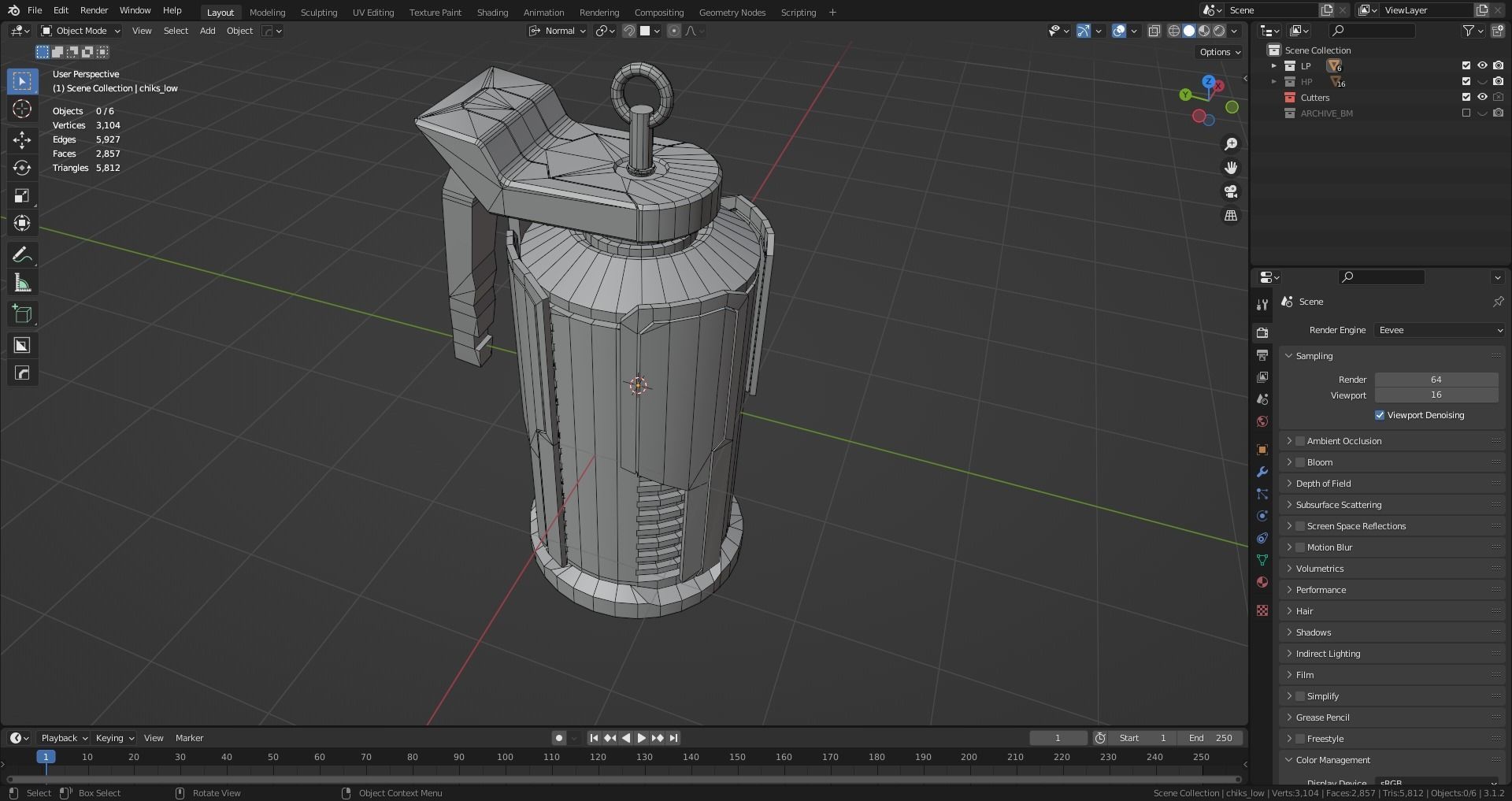Image resolution: width=1512 pixels, height=801 pixels.
Task: Select the Move tool
Action: (x=22, y=140)
